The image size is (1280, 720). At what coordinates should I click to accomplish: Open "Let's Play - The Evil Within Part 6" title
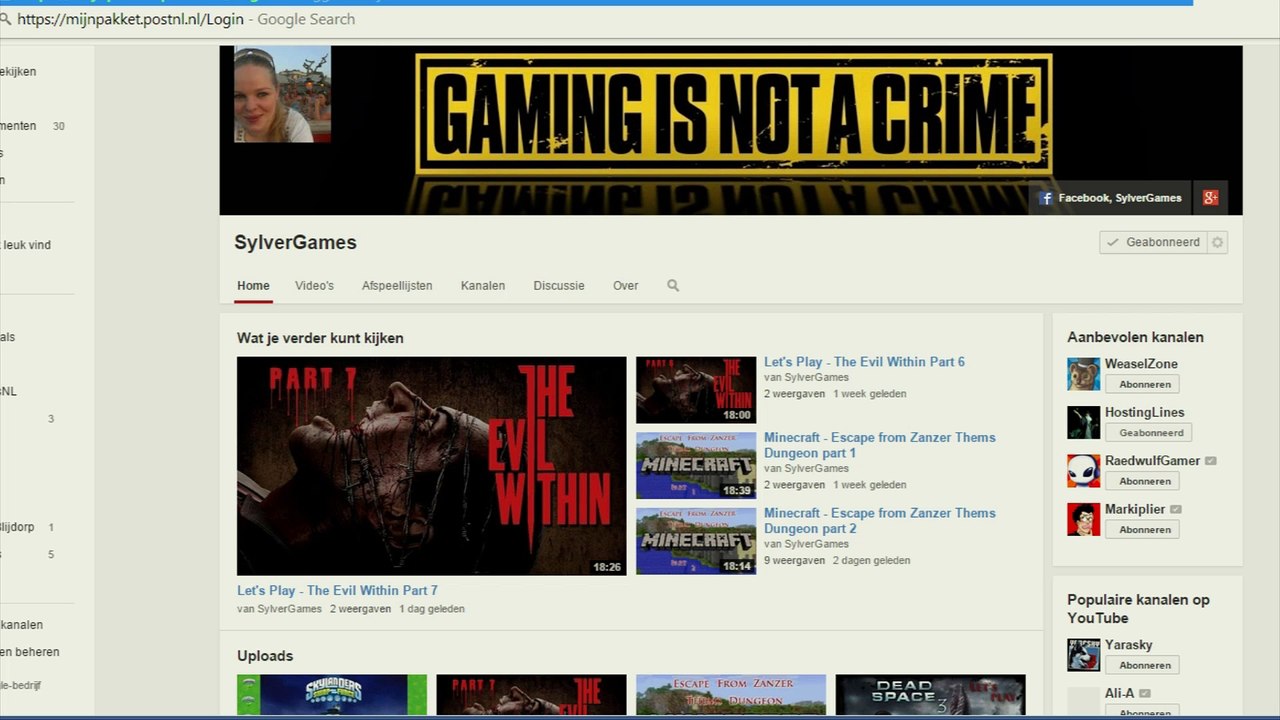(x=864, y=362)
